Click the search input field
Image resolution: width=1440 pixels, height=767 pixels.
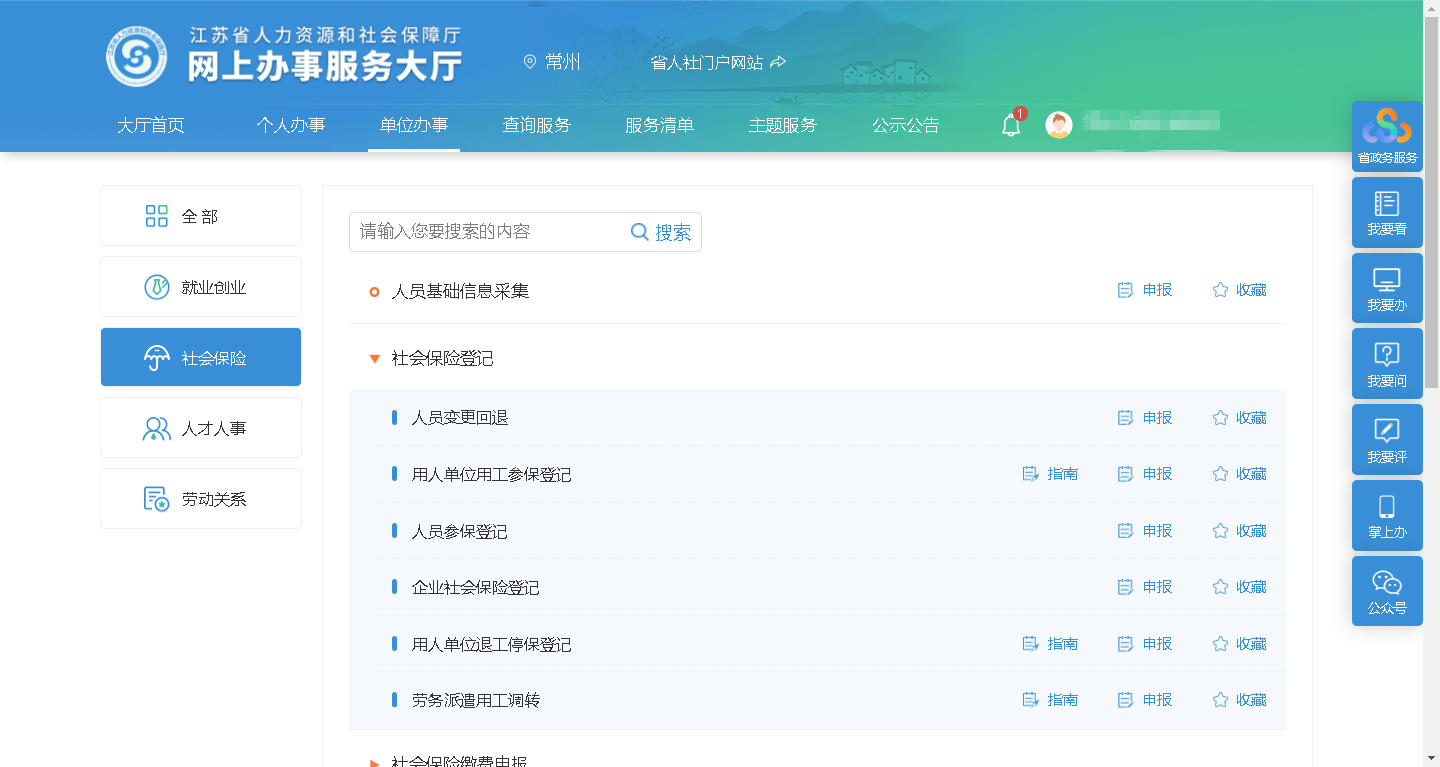(488, 232)
